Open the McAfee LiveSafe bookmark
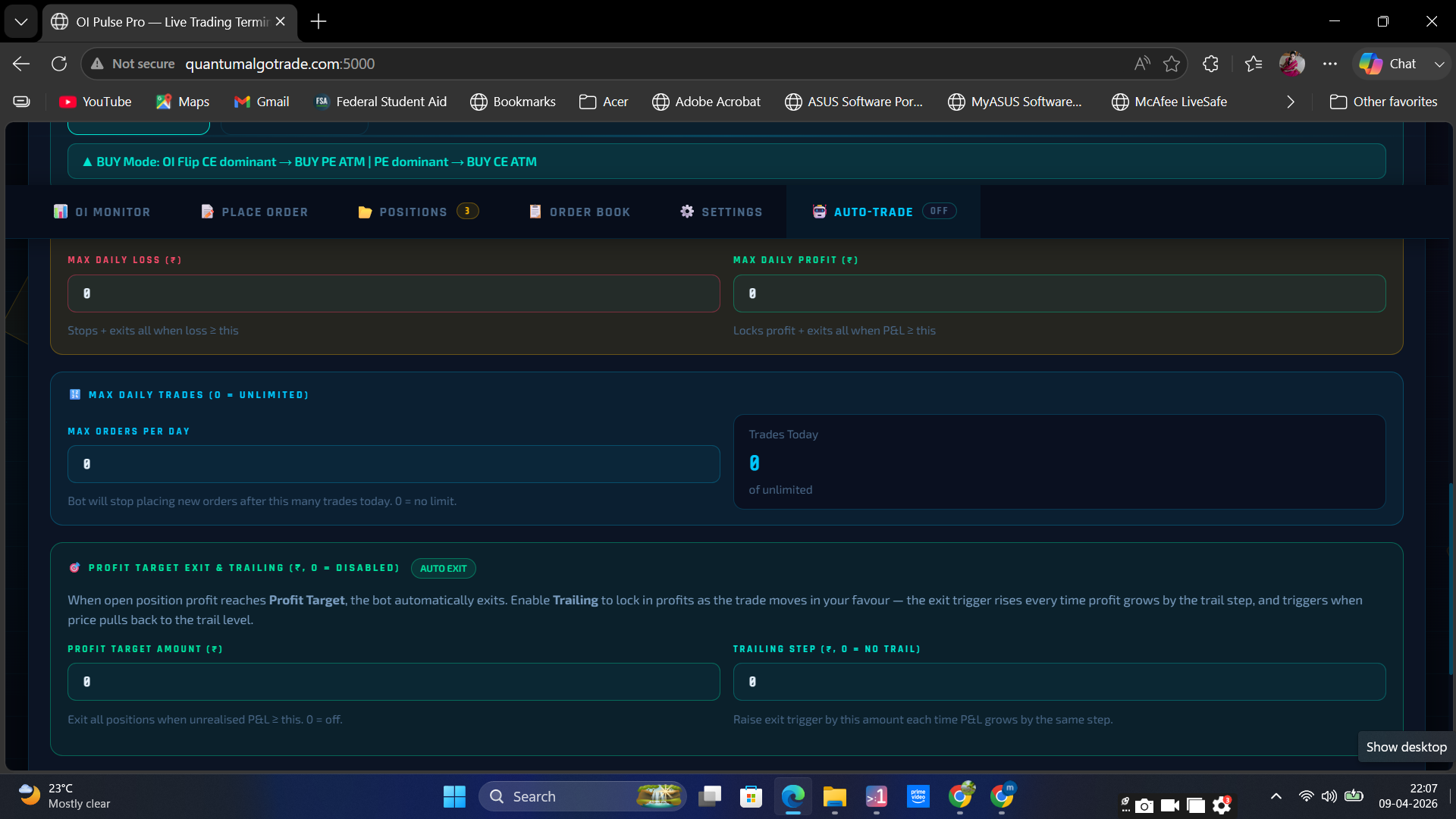 pos(1169,102)
